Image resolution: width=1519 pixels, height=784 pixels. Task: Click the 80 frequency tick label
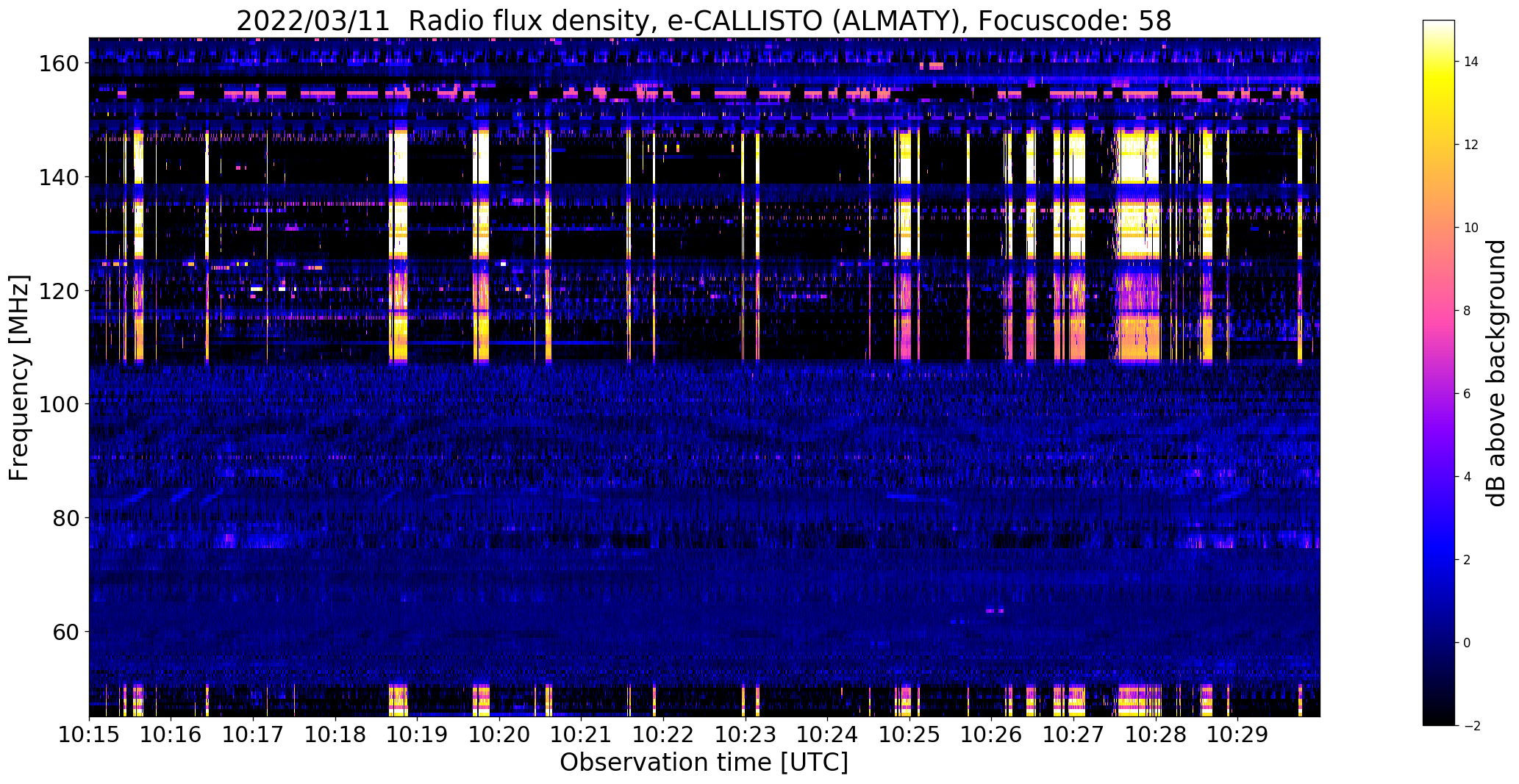click(65, 519)
